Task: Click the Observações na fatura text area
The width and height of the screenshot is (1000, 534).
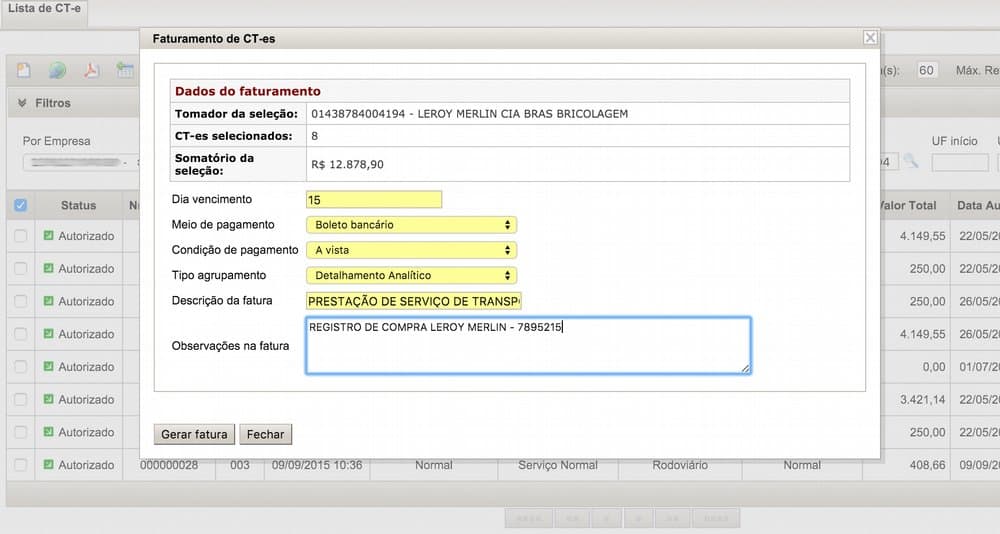Action: (x=528, y=345)
